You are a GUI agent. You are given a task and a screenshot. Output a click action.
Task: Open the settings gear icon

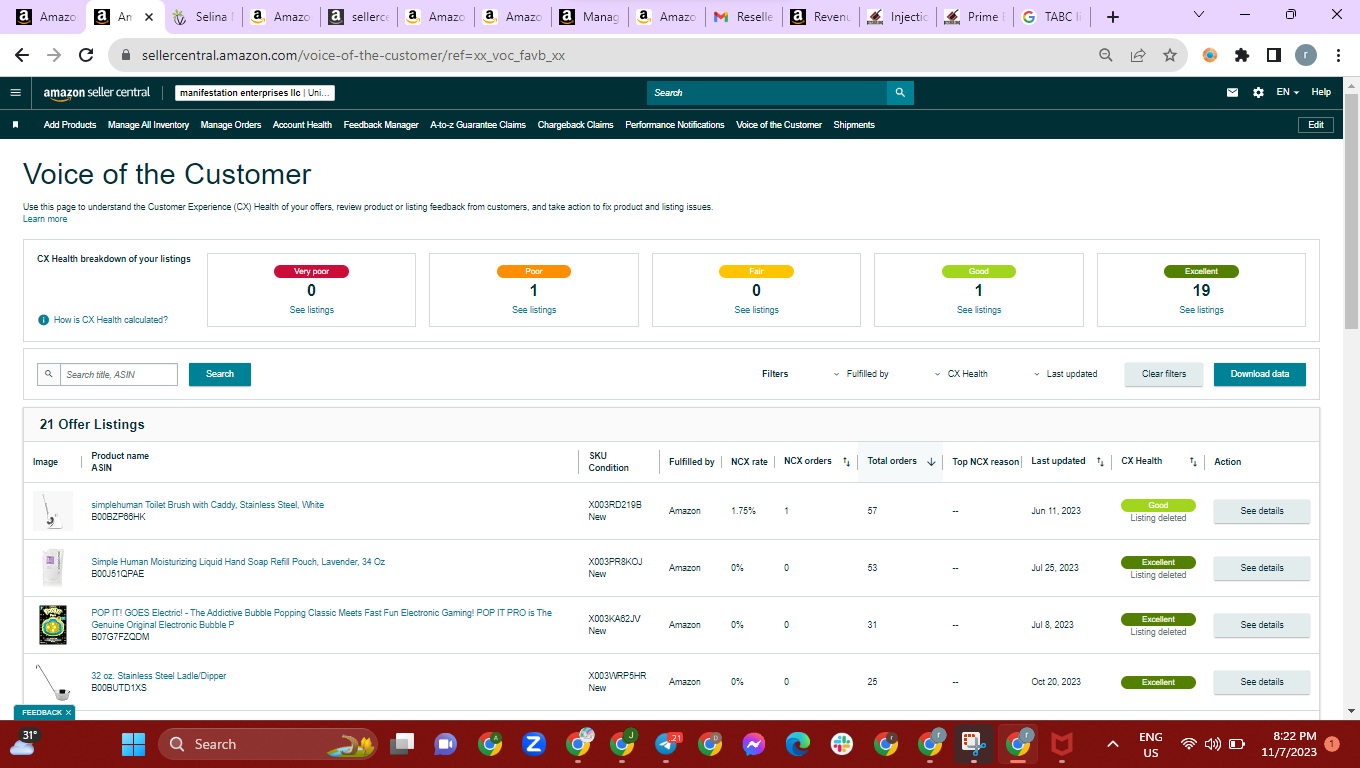click(x=1258, y=92)
